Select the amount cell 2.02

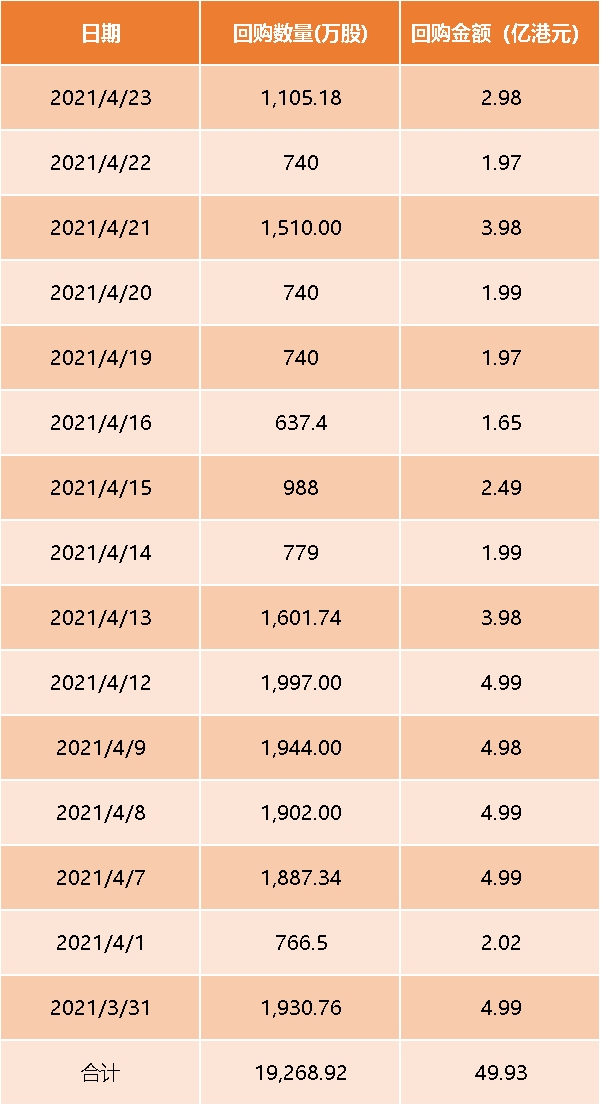(501, 943)
